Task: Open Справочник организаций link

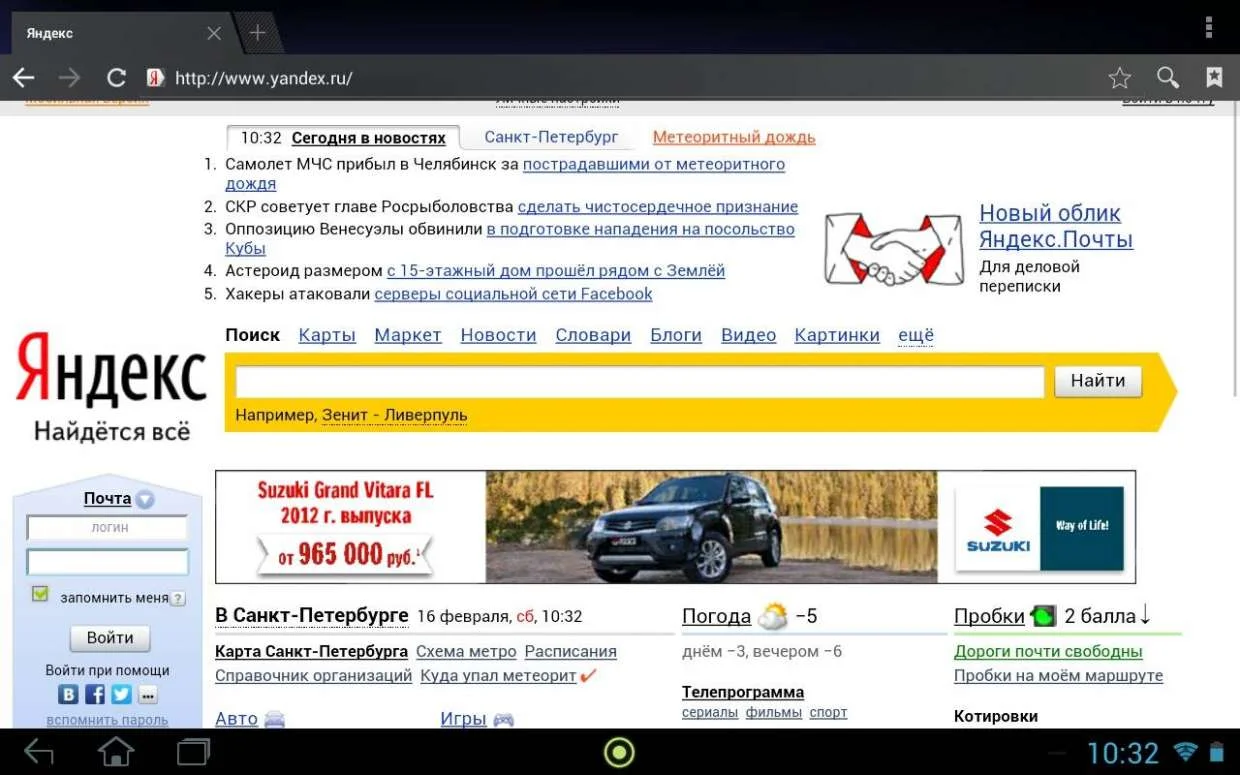Action: tap(314, 676)
